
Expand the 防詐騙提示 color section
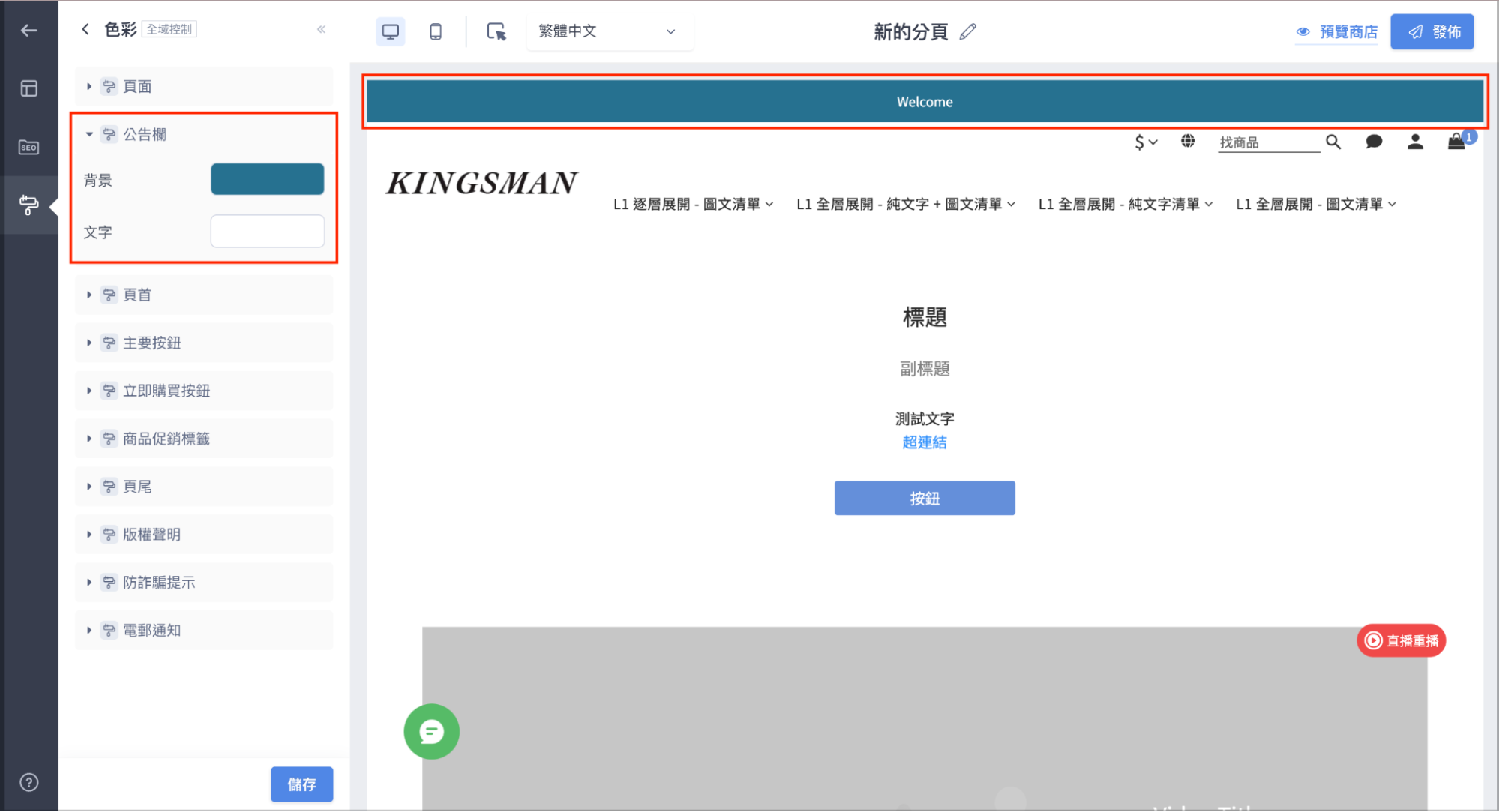tap(204, 583)
